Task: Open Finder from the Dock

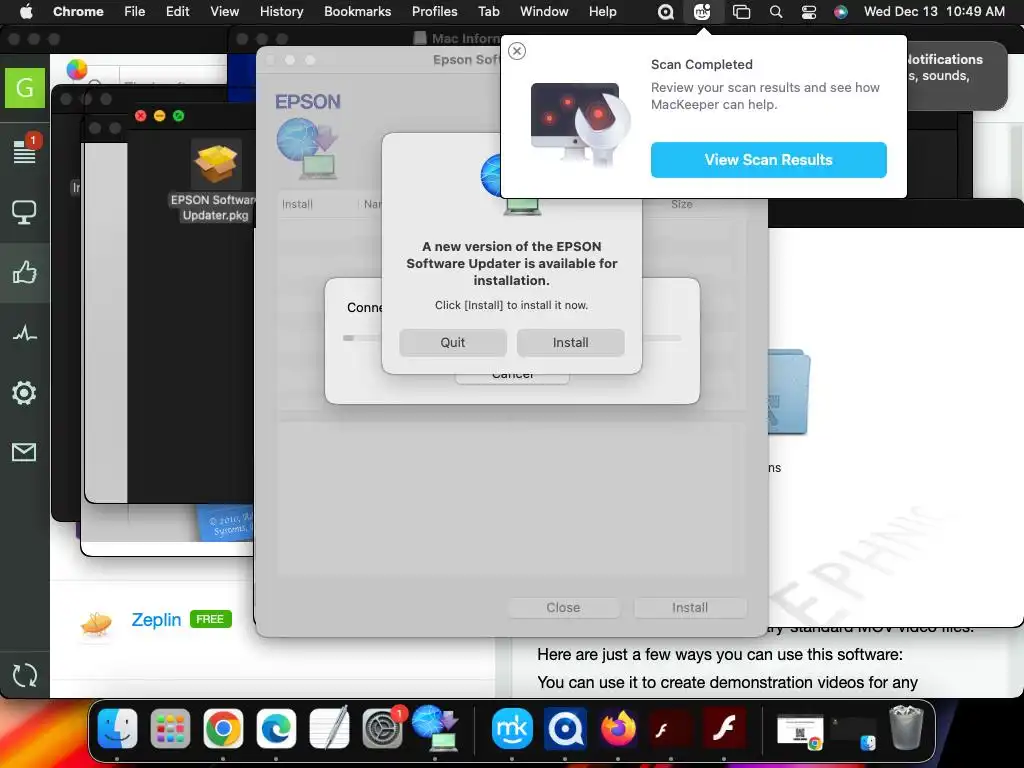Action: (x=118, y=728)
